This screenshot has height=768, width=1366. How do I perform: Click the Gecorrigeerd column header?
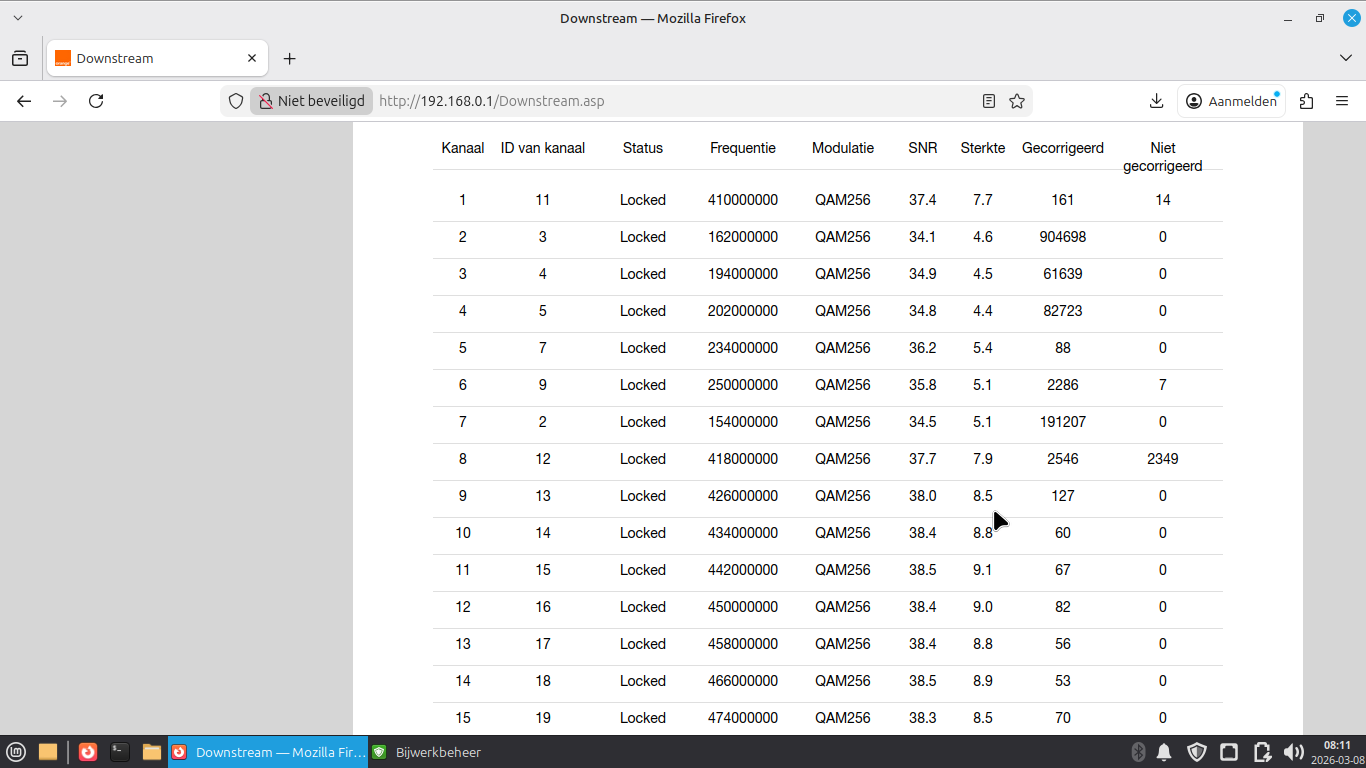pyautogui.click(x=1063, y=148)
